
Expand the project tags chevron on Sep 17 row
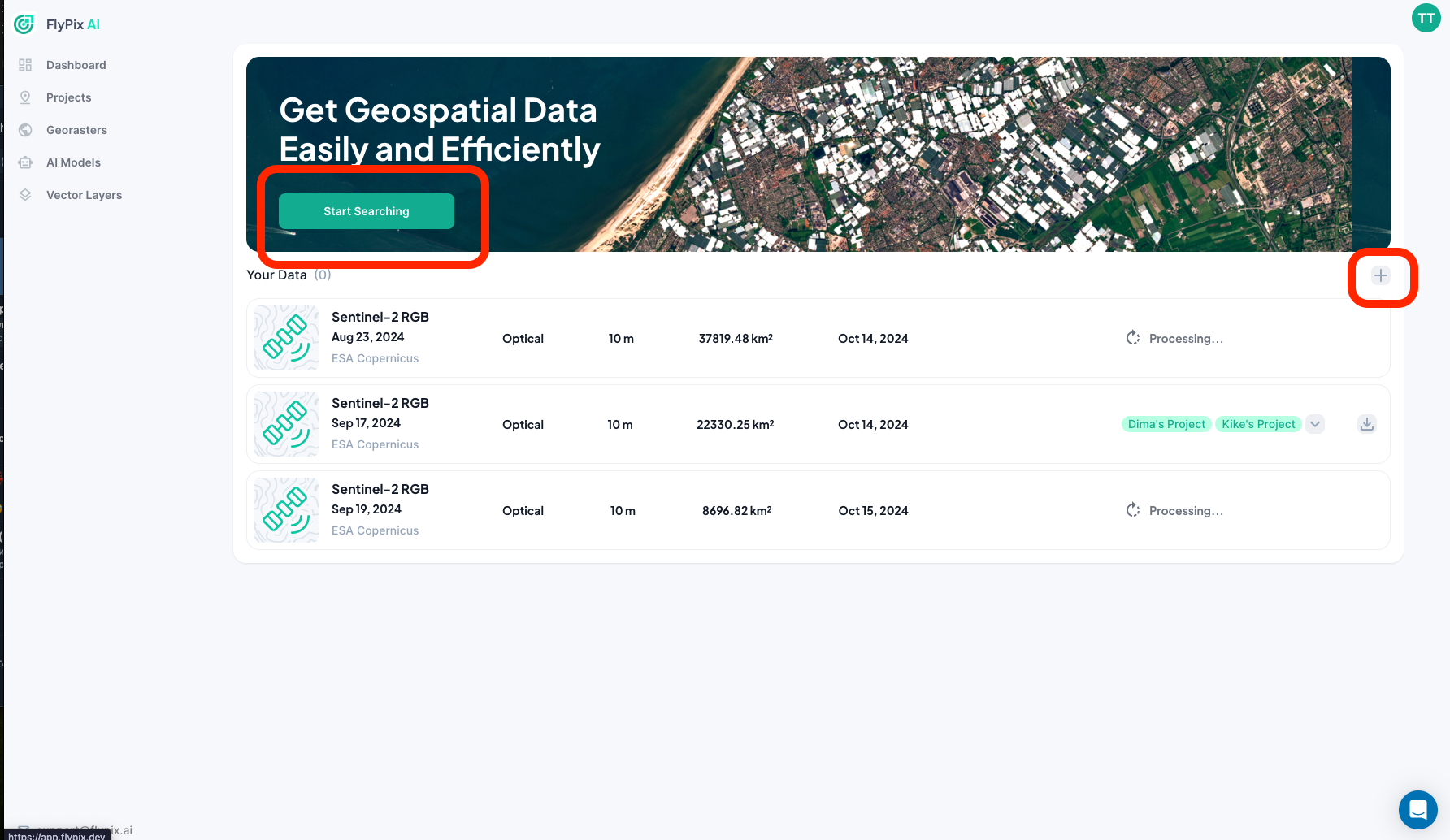tap(1315, 424)
